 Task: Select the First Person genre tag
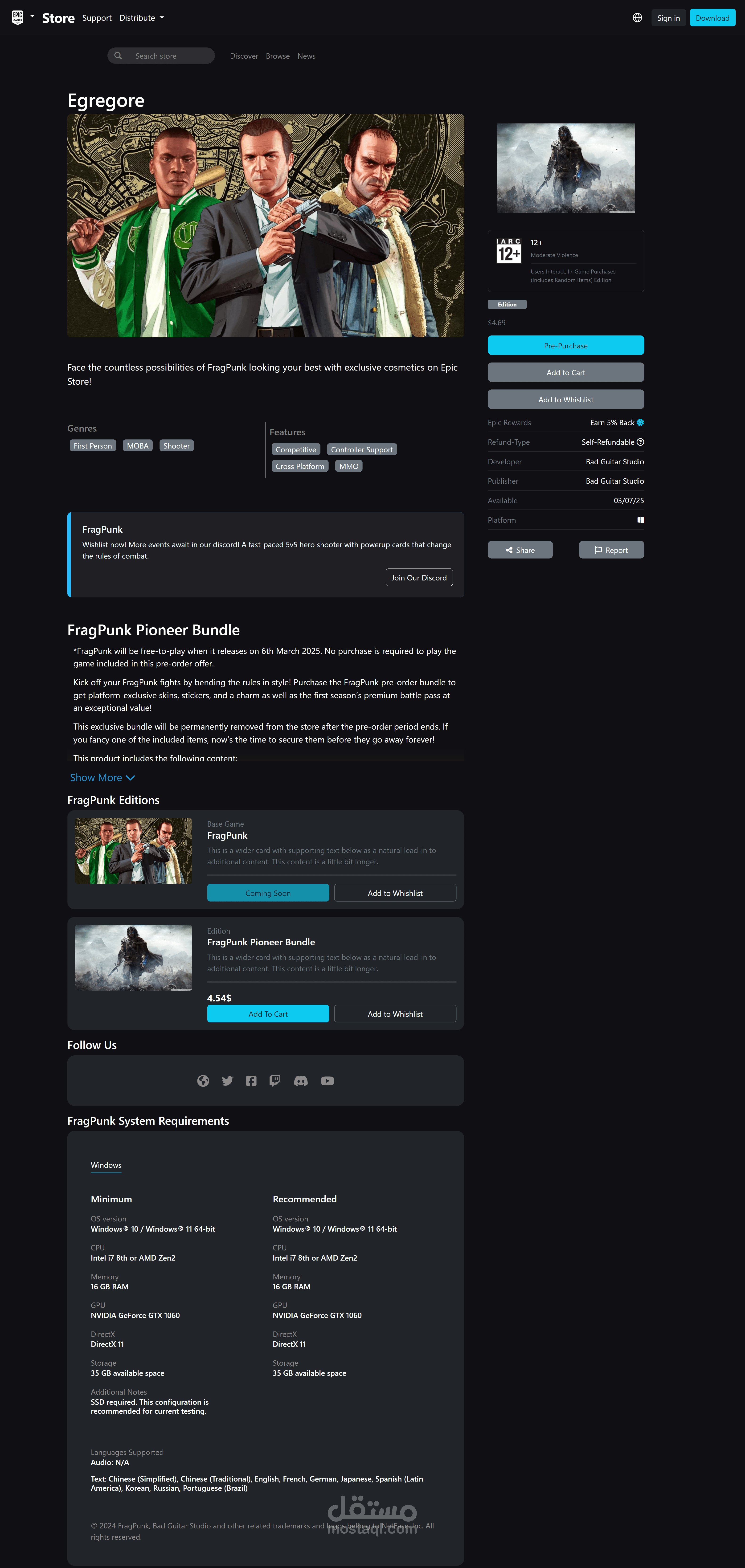click(93, 445)
